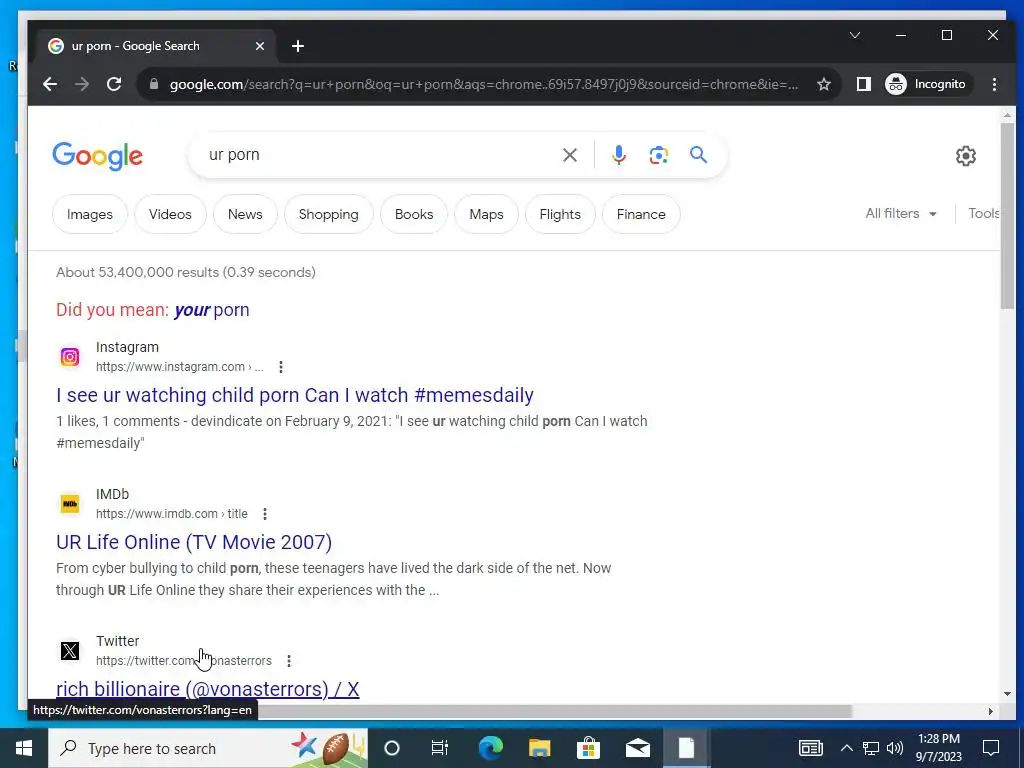Open File Explorer from the taskbar
Viewport: 1024px width, 768px height.
coord(539,748)
